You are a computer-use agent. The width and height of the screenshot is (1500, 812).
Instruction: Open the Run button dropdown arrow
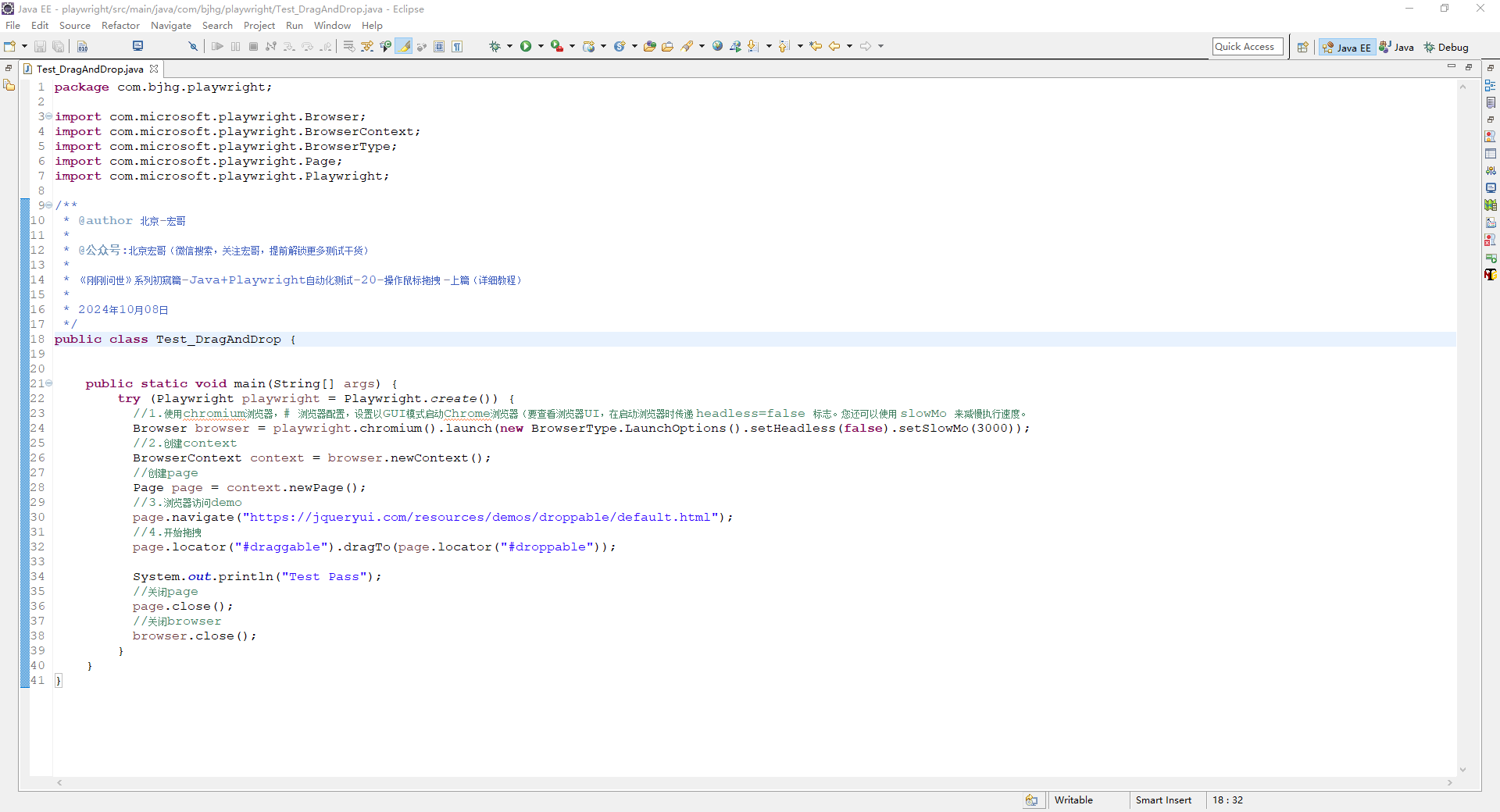541,47
